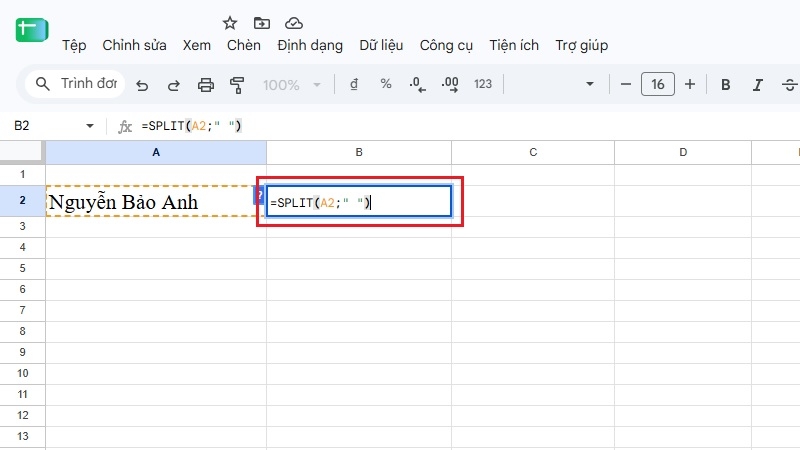Open the Tiện ích menu
Image resolution: width=800 pixels, height=450 pixels.
point(514,45)
